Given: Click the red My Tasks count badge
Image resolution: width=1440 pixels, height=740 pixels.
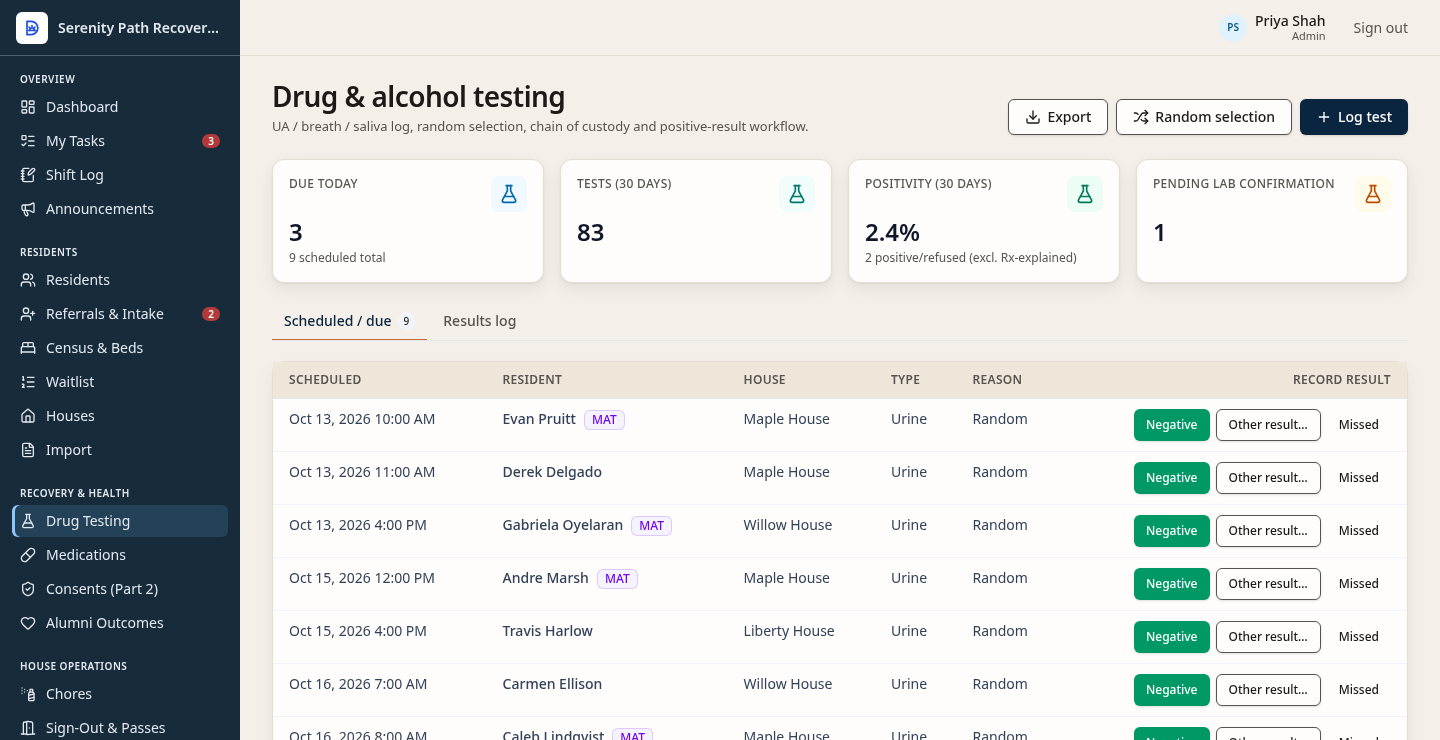Looking at the screenshot, I should [211, 141].
